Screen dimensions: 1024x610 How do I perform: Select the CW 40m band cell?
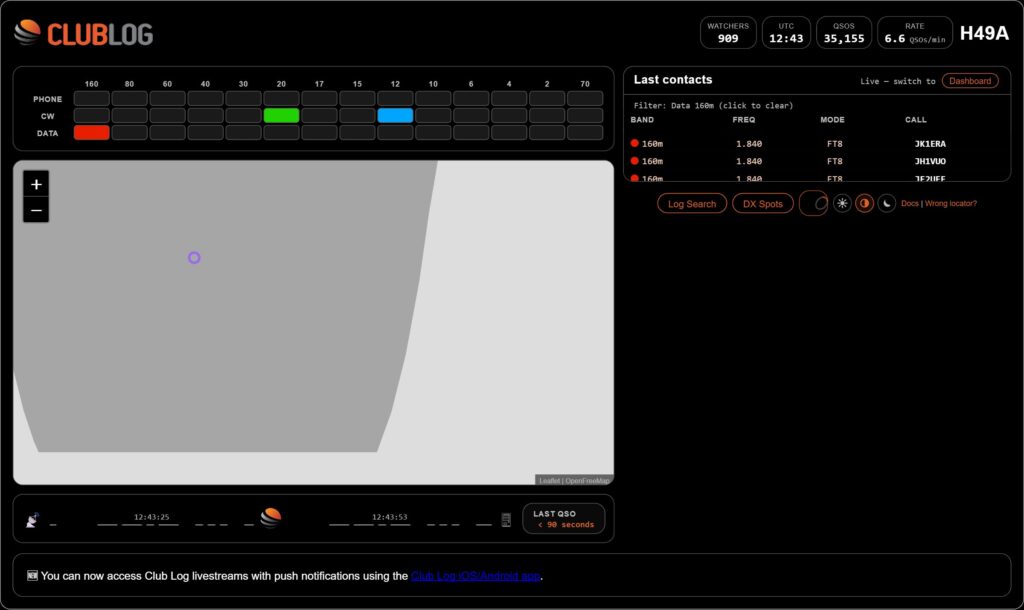[205, 116]
